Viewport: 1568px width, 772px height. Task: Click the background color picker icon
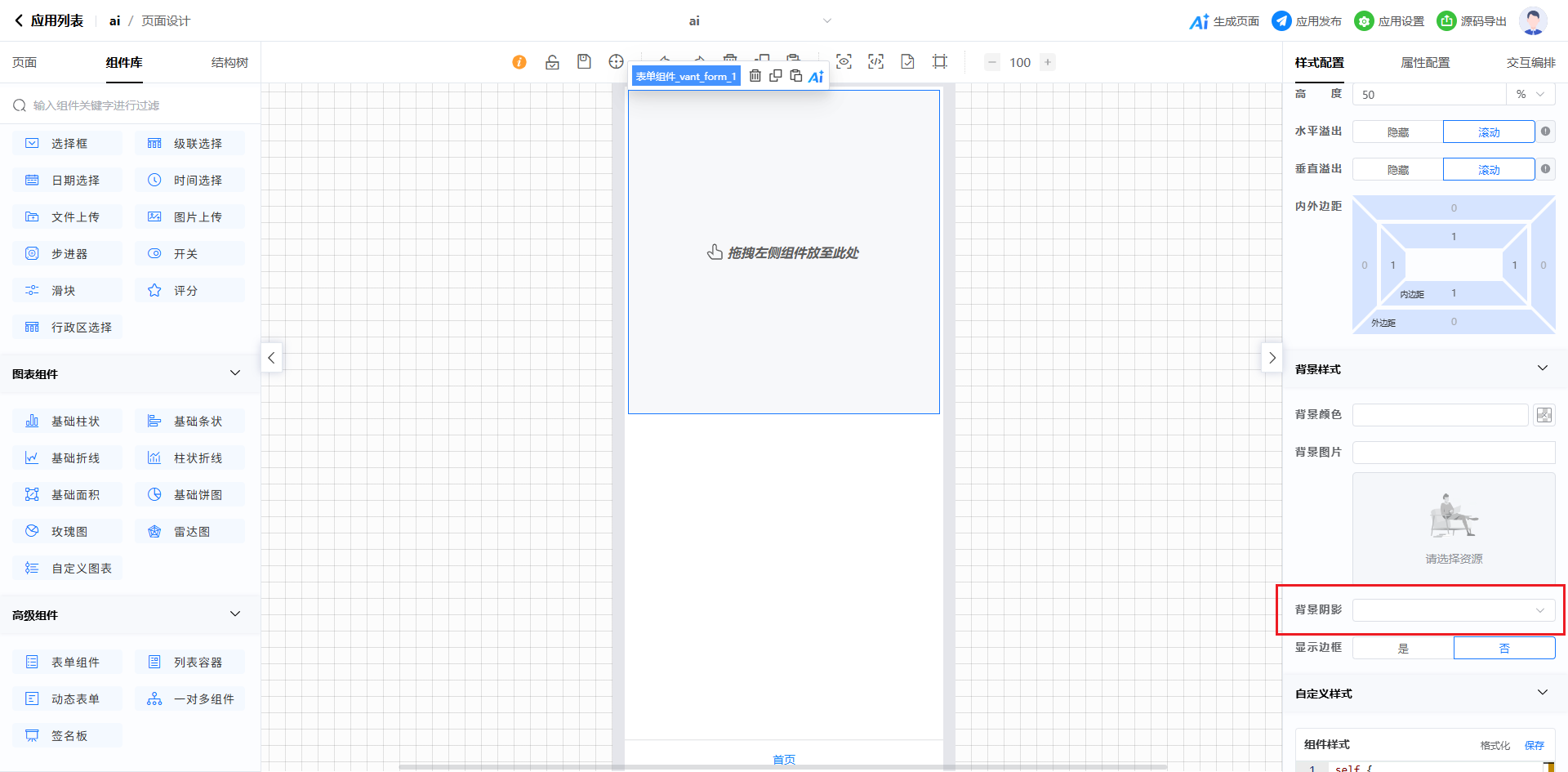[x=1543, y=415]
